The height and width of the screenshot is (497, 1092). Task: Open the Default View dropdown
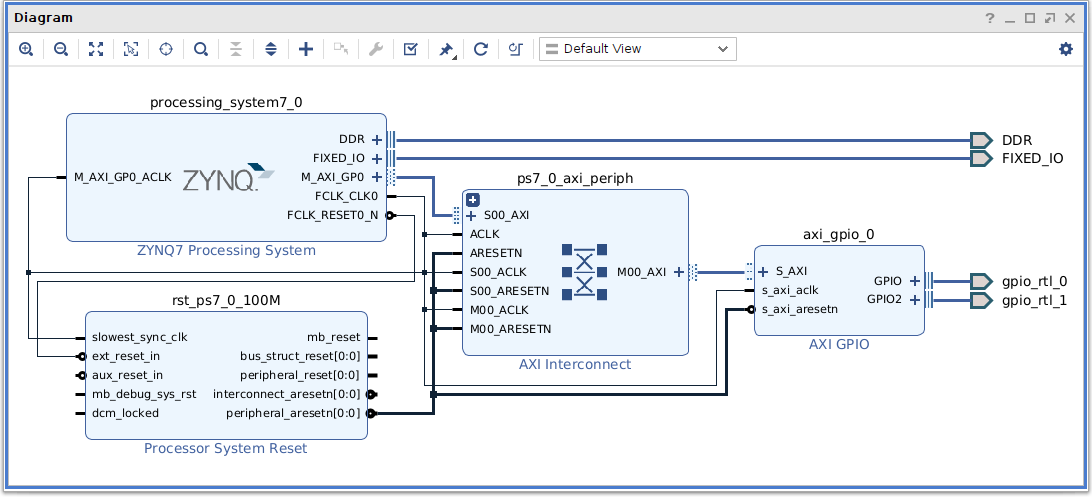pyautogui.click(x=637, y=49)
